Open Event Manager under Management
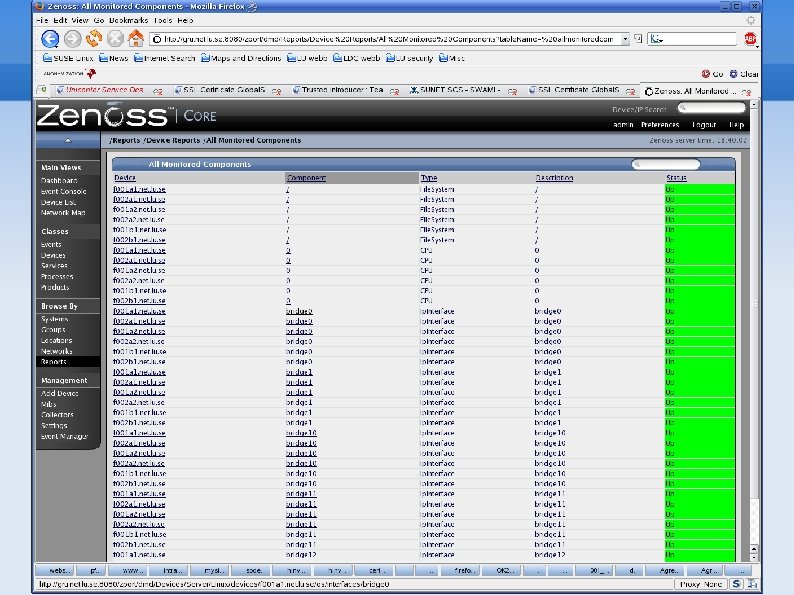Image resolution: width=794 pixels, height=595 pixels. 64,436
